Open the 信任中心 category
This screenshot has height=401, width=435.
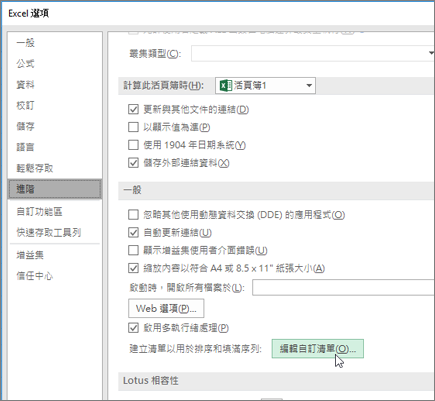(35, 276)
